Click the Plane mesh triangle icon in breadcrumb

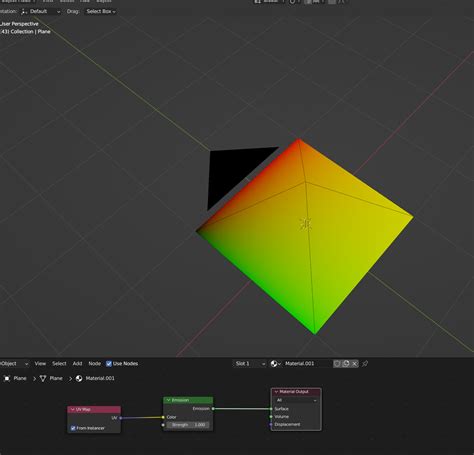click(x=43, y=378)
